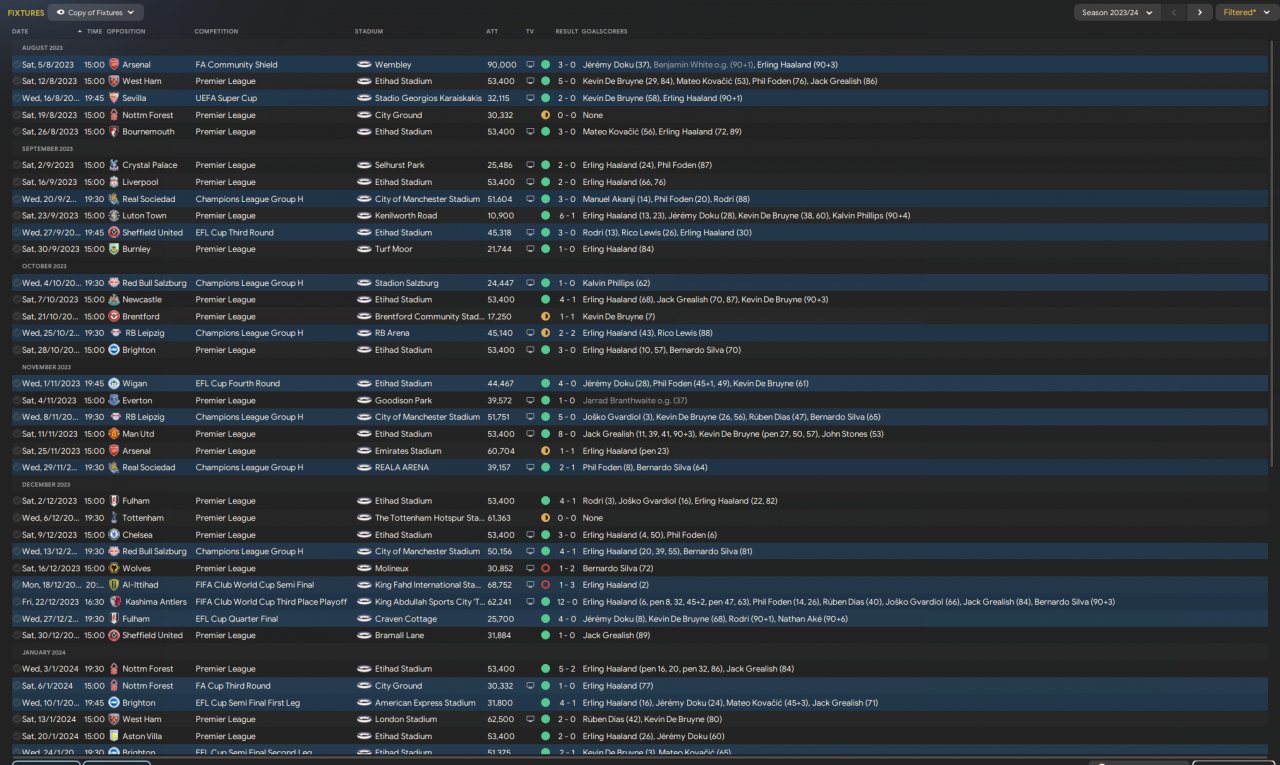Sort by the OPPOSITION column header
Viewport: 1280px width, 765px height.
click(126, 31)
